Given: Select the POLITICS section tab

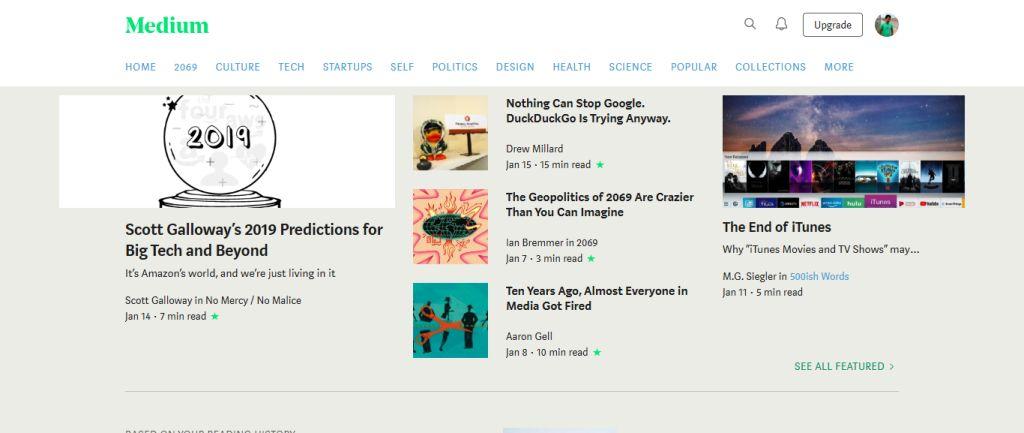Looking at the screenshot, I should coord(454,67).
